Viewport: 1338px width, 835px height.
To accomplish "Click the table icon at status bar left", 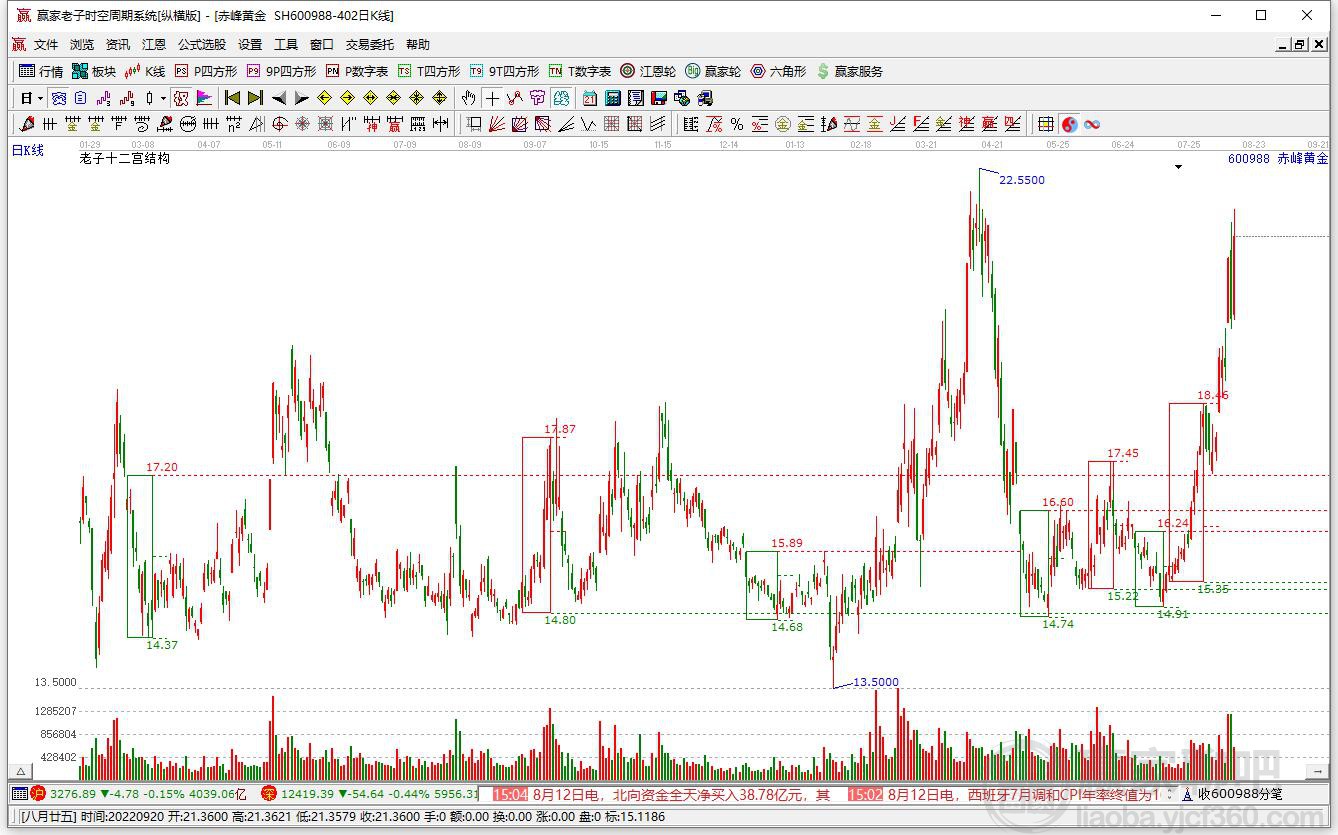I will pos(18,794).
